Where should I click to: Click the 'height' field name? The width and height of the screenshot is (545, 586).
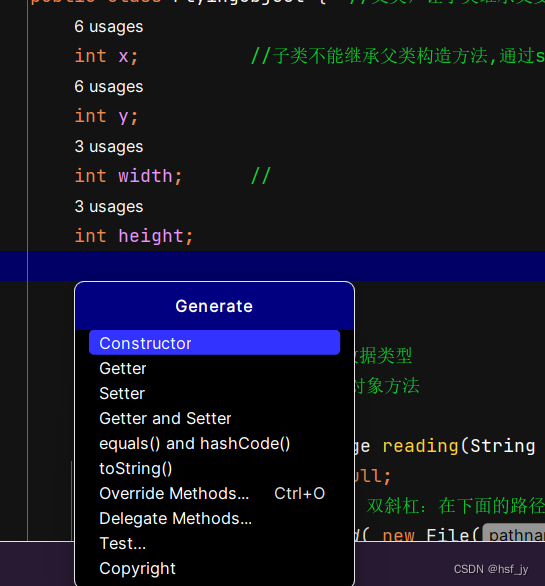point(151,236)
